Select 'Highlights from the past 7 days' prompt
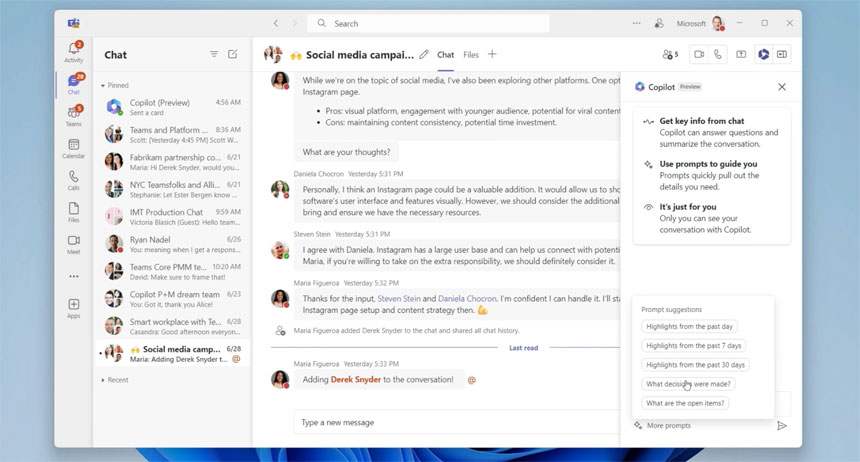860x462 pixels. (694, 346)
